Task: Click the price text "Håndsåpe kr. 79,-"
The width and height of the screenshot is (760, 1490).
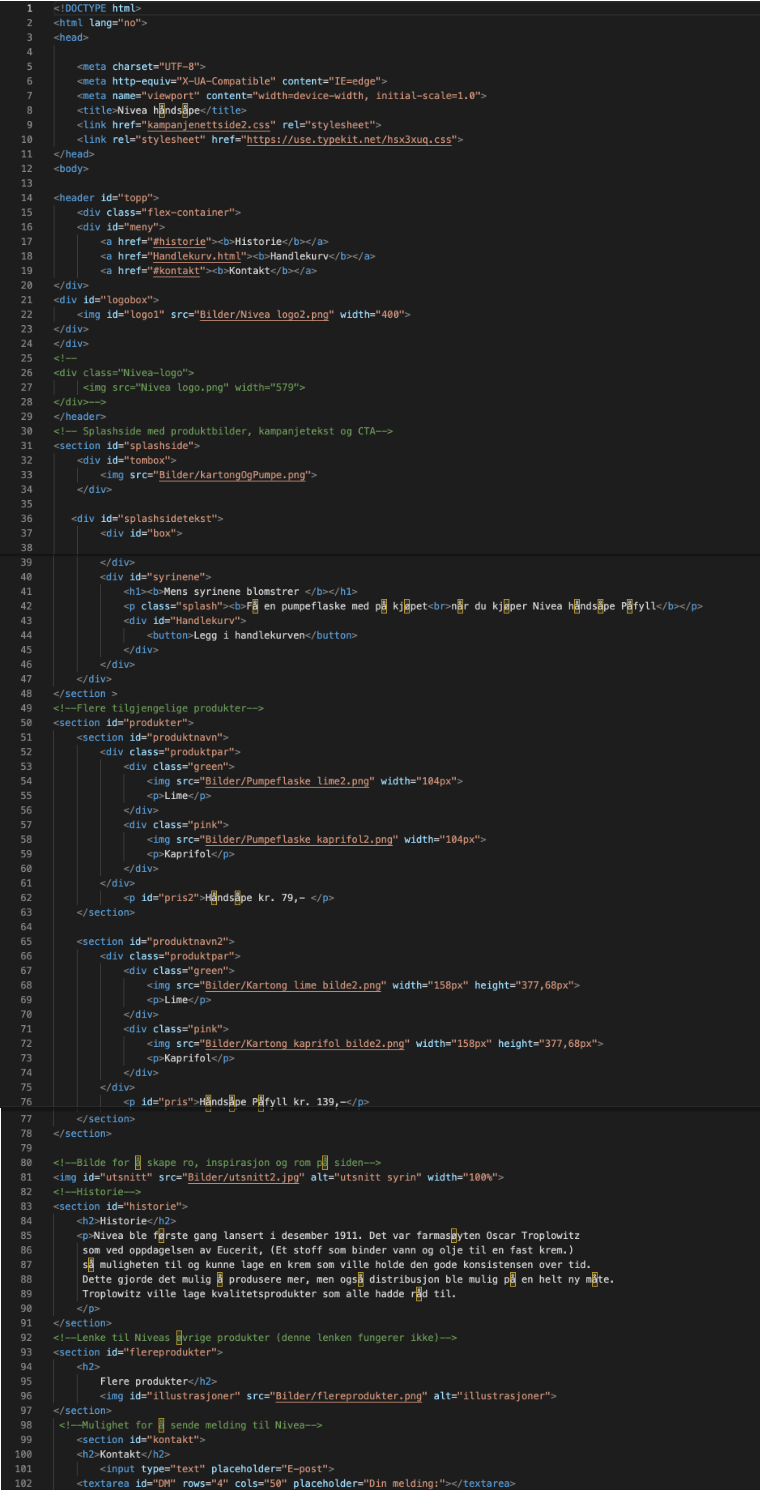Action: pyautogui.click(x=254, y=898)
